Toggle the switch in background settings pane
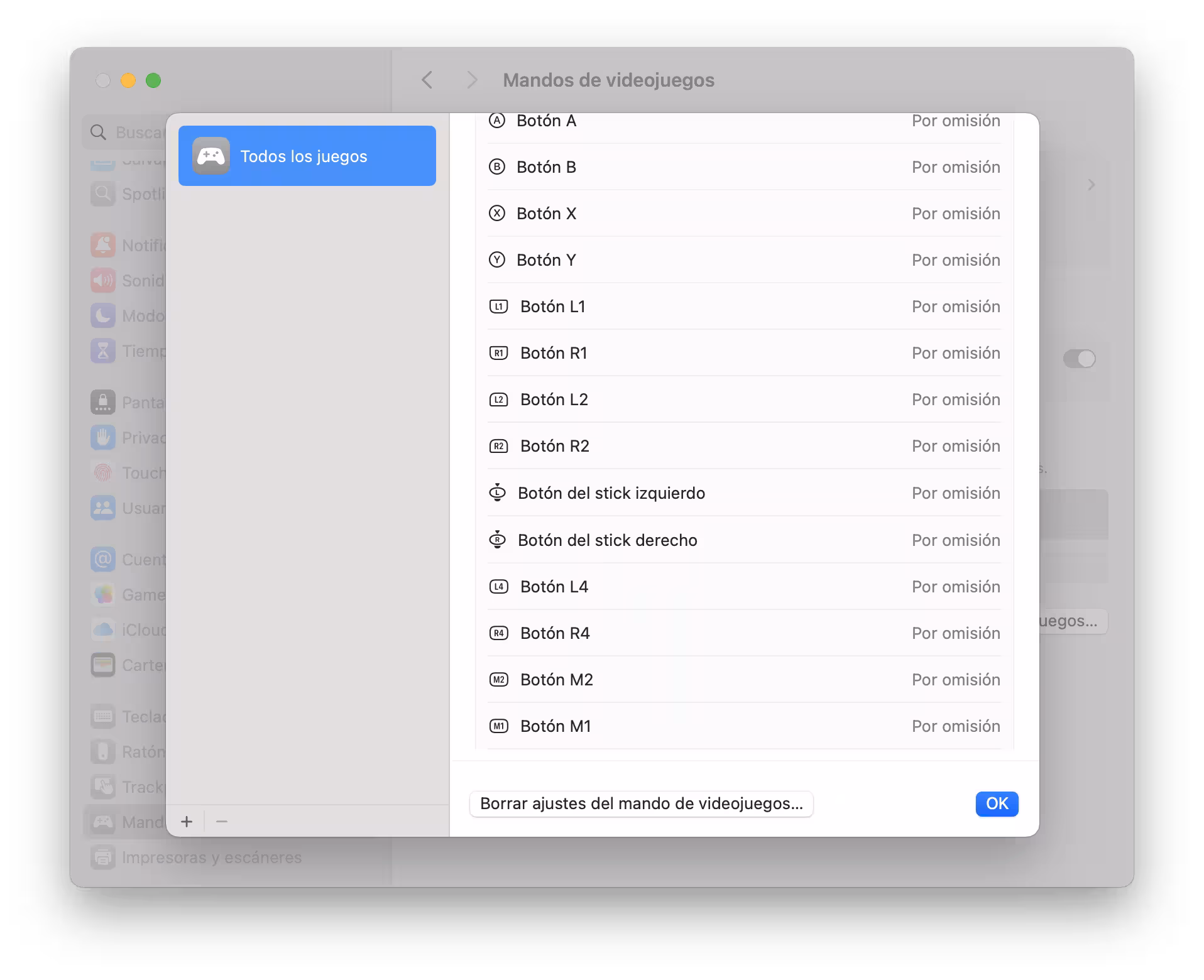The height and width of the screenshot is (980, 1204). coord(1079,359)
